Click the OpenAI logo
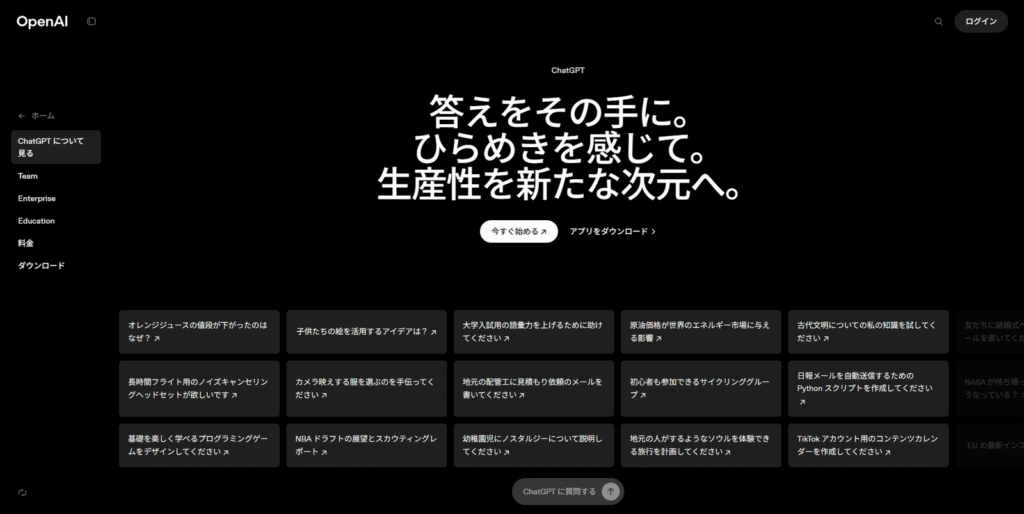This screenshot has width=1024, height=514. pos(42,22)
